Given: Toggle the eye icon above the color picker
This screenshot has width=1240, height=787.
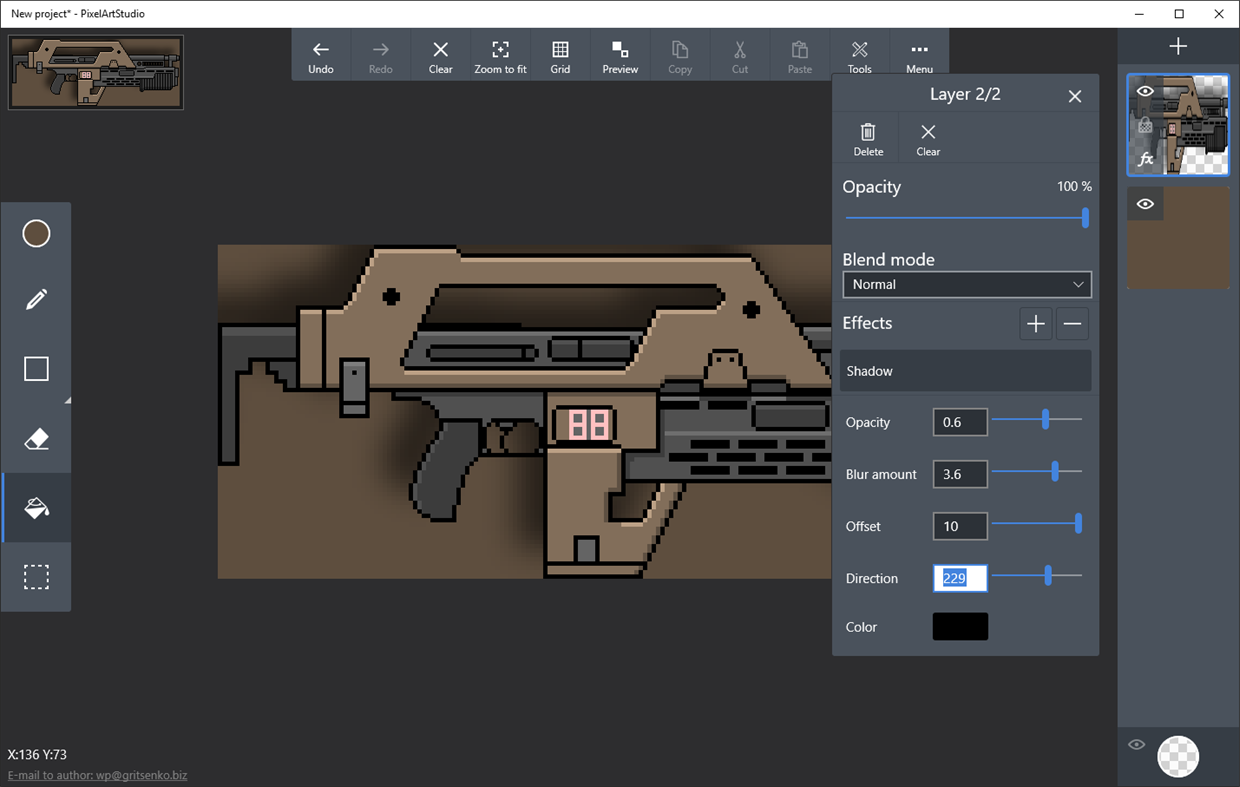Looking at the screenshot, I should coord(1136,744).
